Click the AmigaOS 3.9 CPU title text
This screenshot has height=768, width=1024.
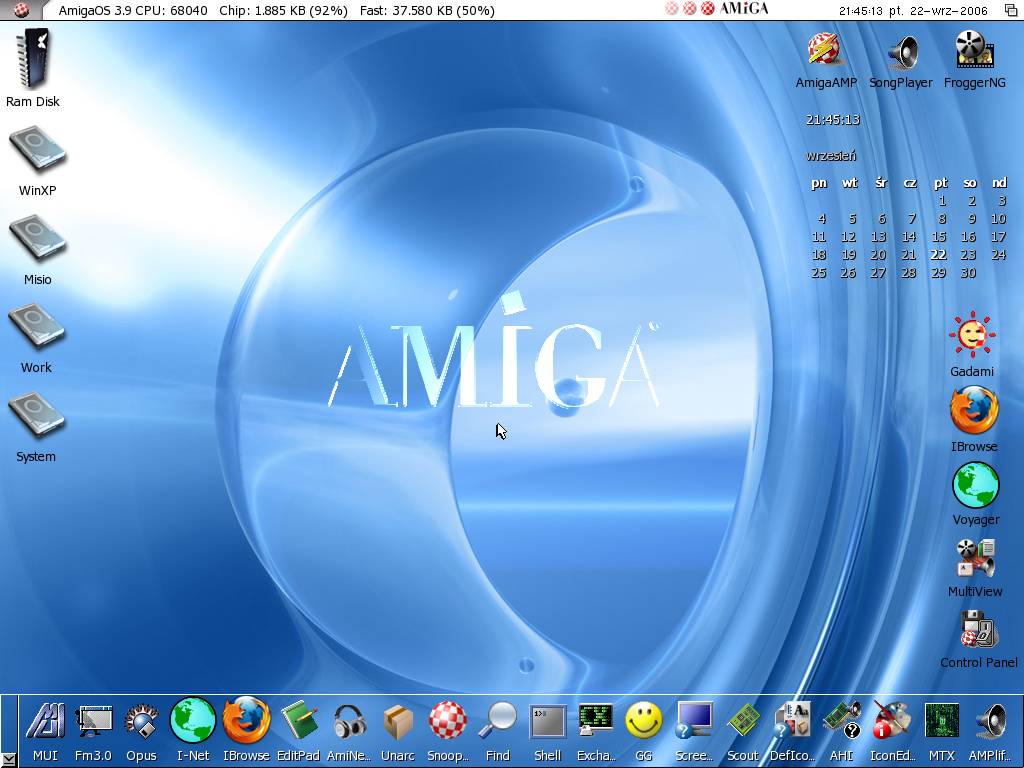click(133, 10)
